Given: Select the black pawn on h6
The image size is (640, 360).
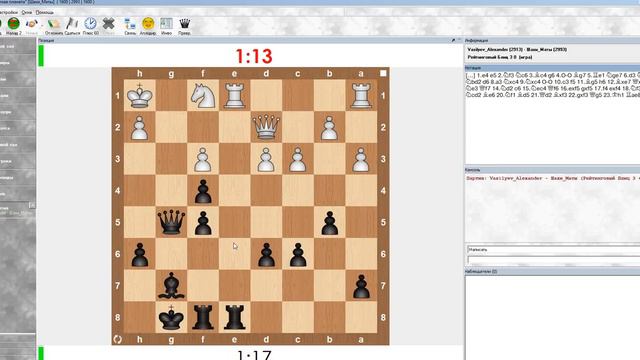Looking at the screenshot, I should (140, 254).
